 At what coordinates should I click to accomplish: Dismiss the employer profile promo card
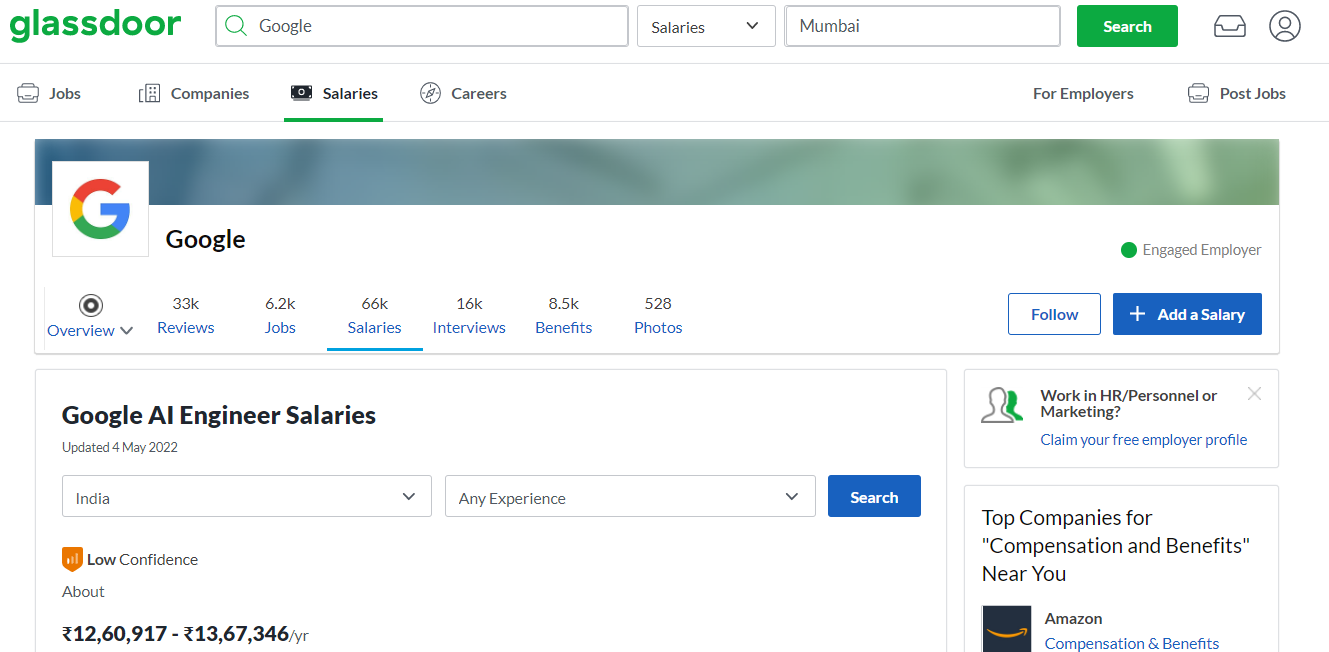1254,394
